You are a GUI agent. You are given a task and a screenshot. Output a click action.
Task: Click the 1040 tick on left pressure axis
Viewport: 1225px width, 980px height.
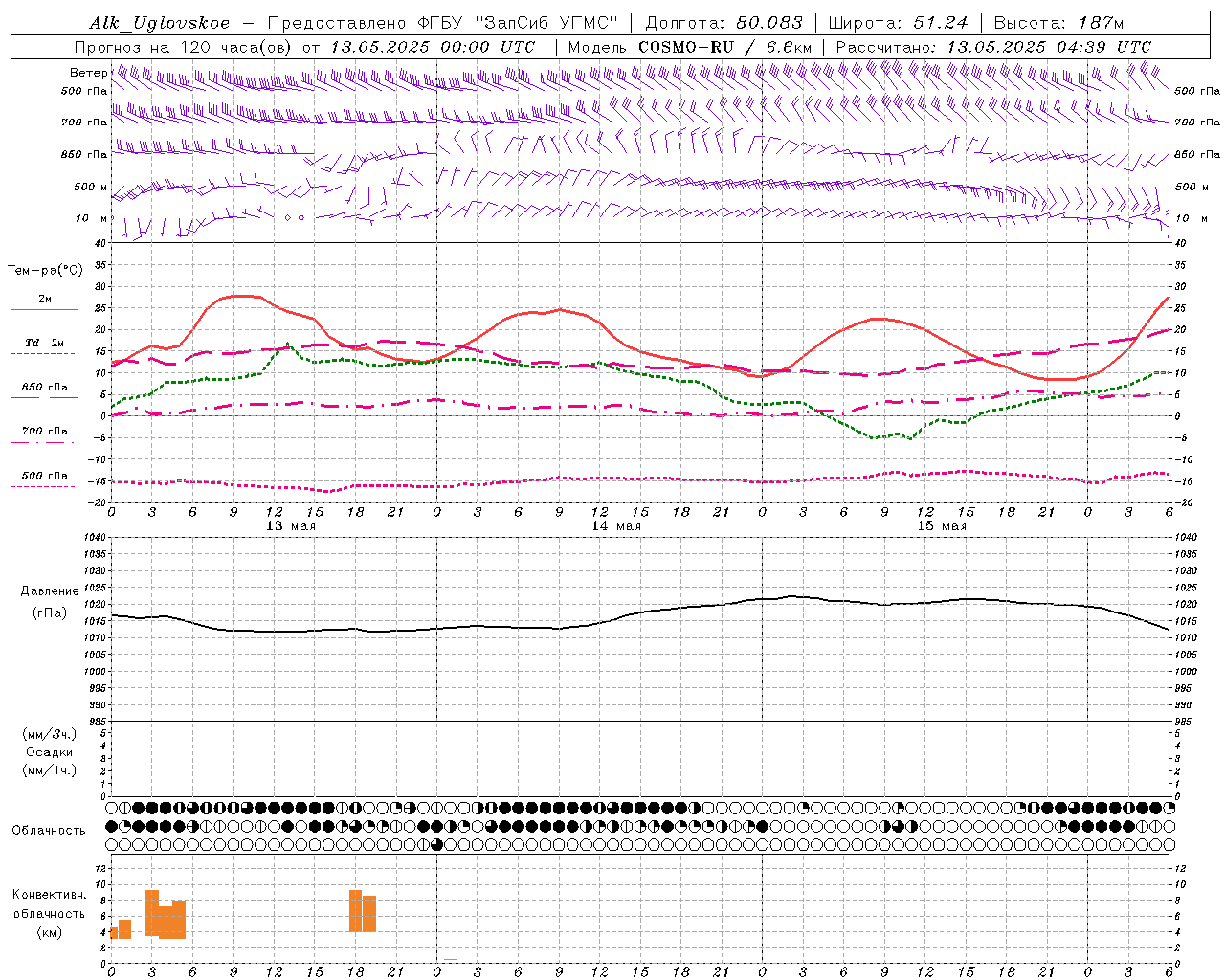(x=96, y=538)
